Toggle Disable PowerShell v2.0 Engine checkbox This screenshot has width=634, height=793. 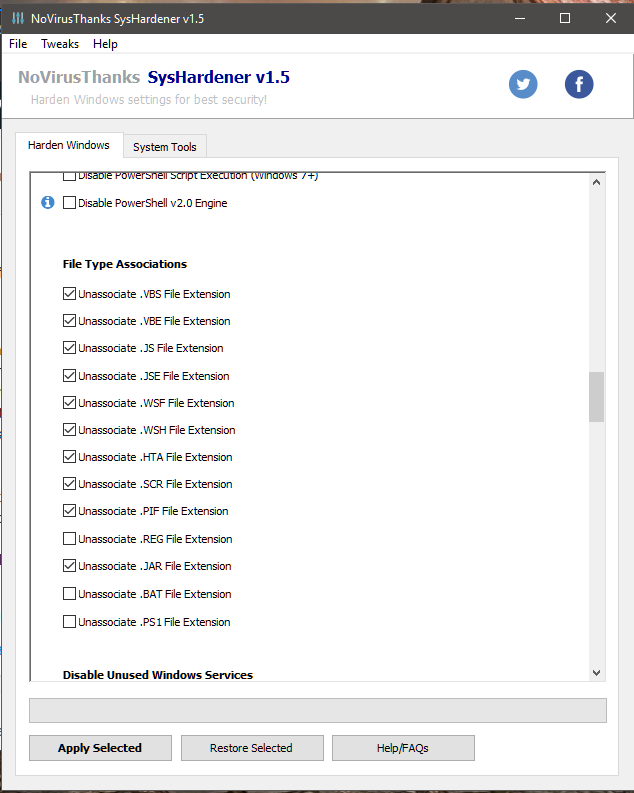69,203
